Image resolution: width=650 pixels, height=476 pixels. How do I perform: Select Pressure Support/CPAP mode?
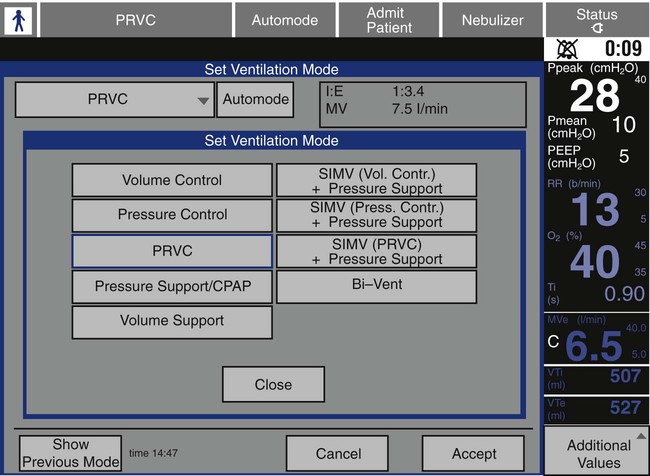(172, 286)
